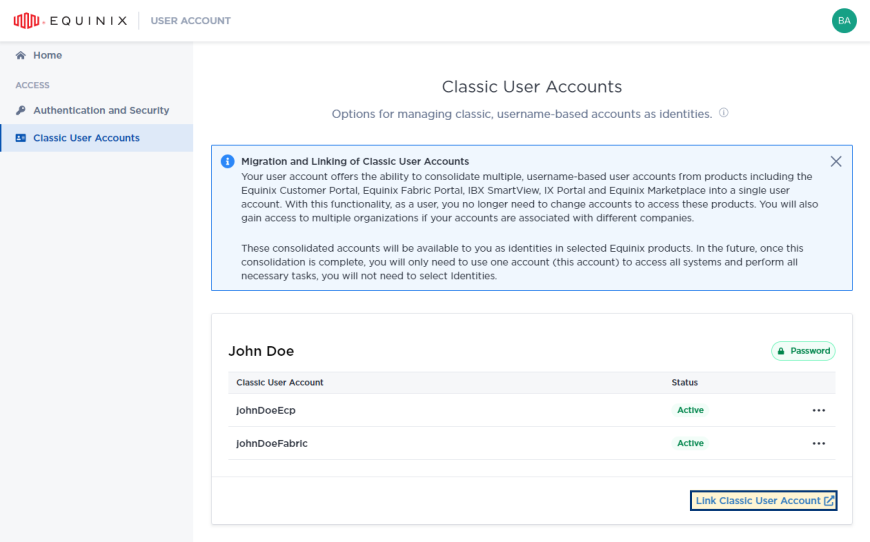The height and width of the screenshot is (542, 870).
Task: Click the Home house icon
Action: (x=21, y=55)
